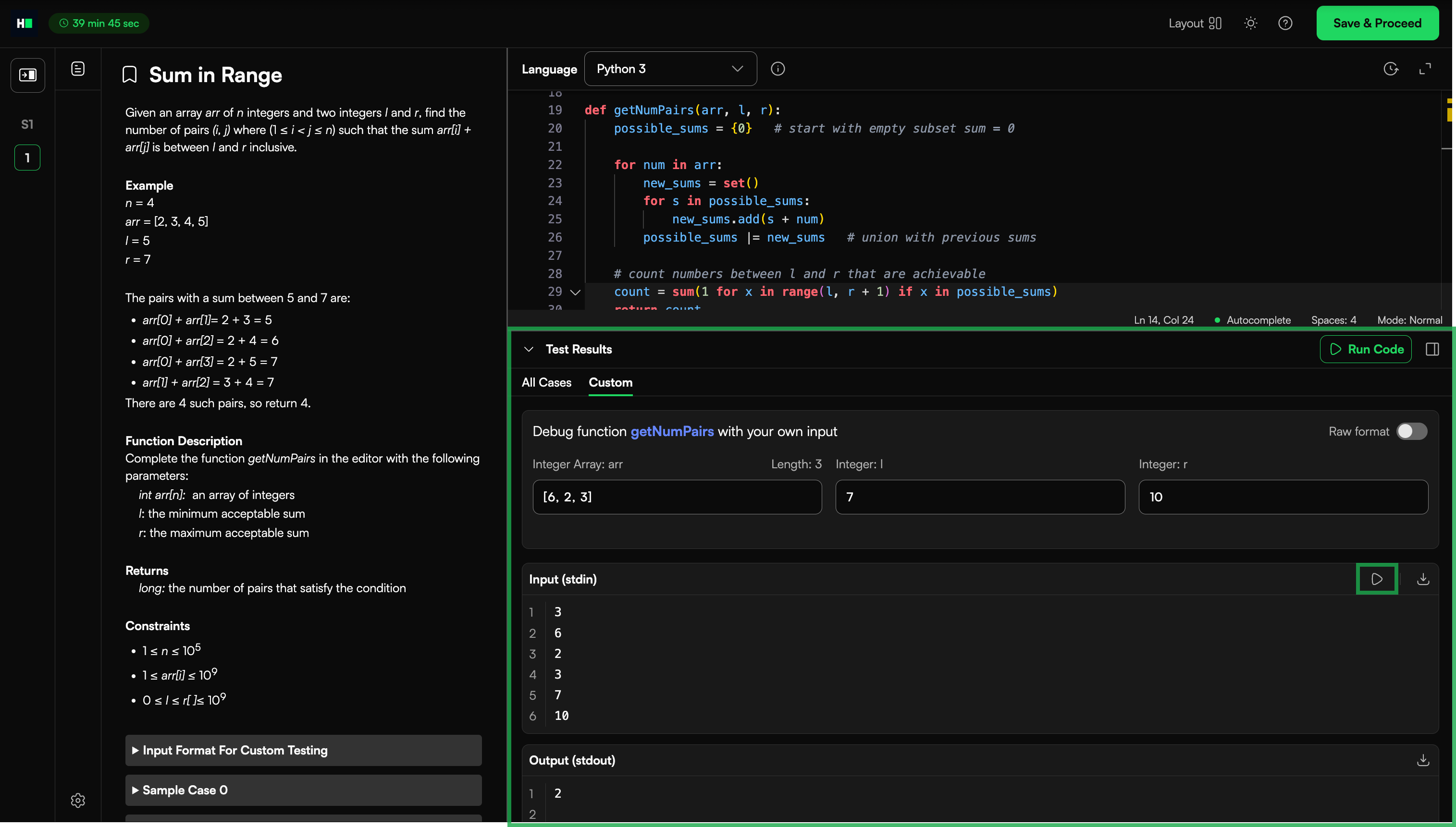1456x827 pixels.
Task: Click the Save & Proceed button
Action: click(x=1377, y=23)
